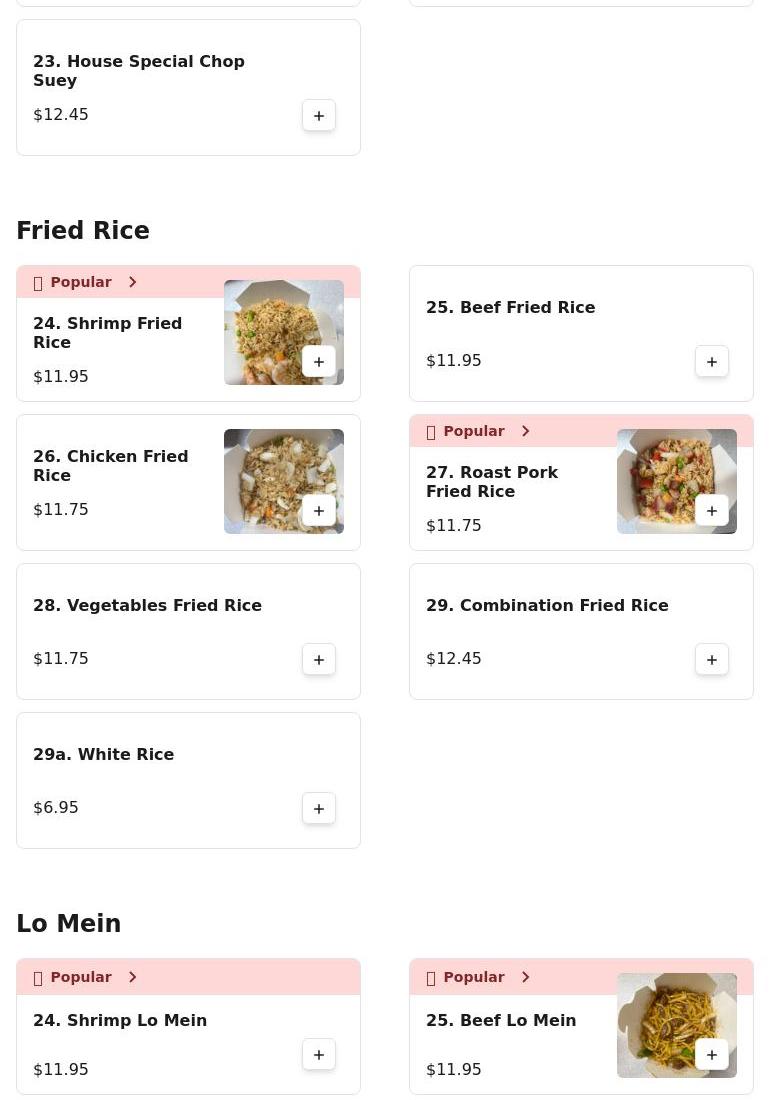770x1100 pixels.
Task: Expand Popular chevron on Shrimp Lo Mein
Action: pyautogui.click(x=133, y=977)
